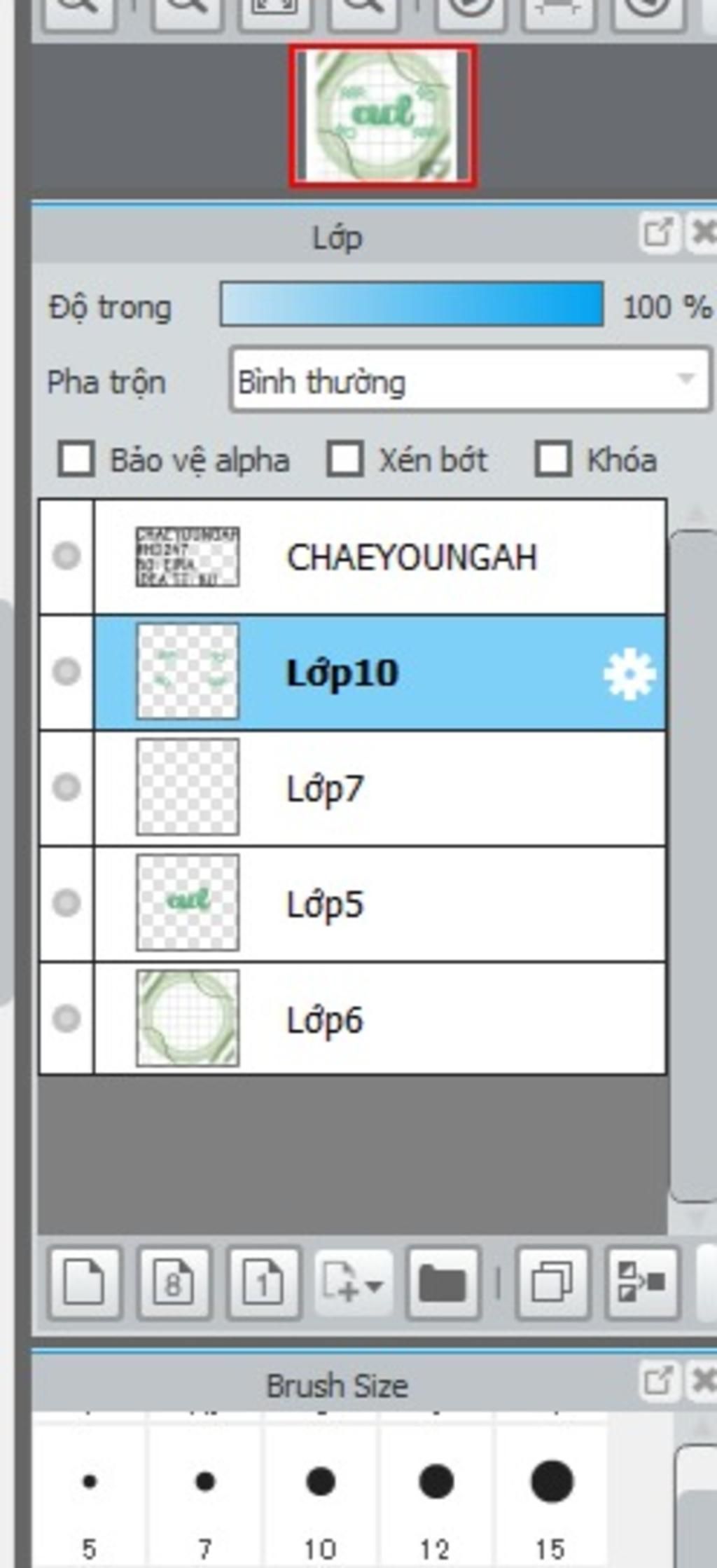Image resolution: width=717 pixels, height=1568 pixels.
Task: Open add special layer dropdown arrow
Action: click(x=354, y=1283)
